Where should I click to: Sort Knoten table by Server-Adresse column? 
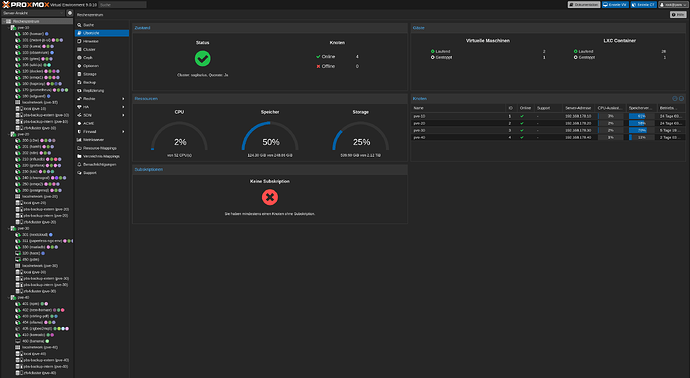(578, 108)
